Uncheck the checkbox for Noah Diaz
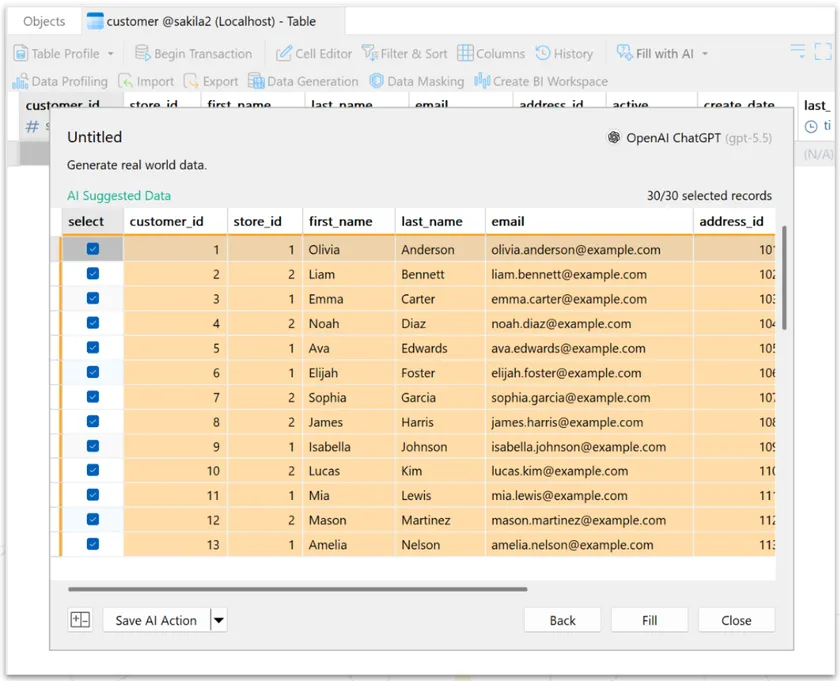This screenshot has width=840, height=681. [x=93, y=323]
